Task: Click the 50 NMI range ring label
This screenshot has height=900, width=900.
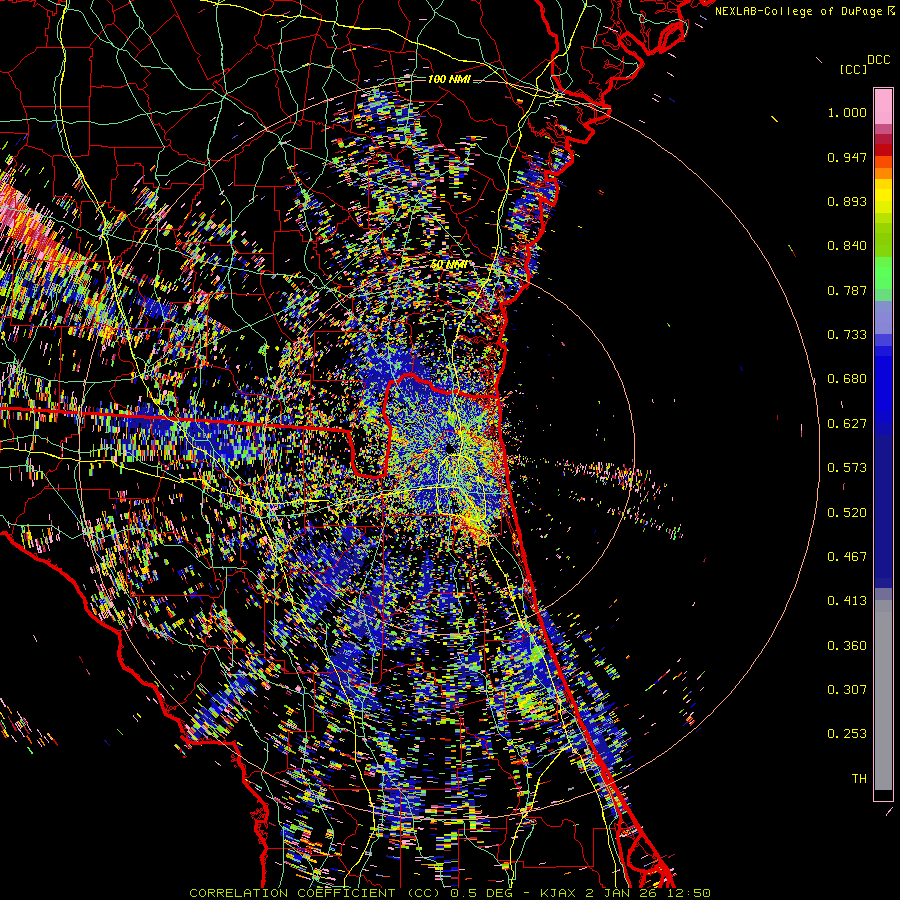Action: (x=448, y=265)
